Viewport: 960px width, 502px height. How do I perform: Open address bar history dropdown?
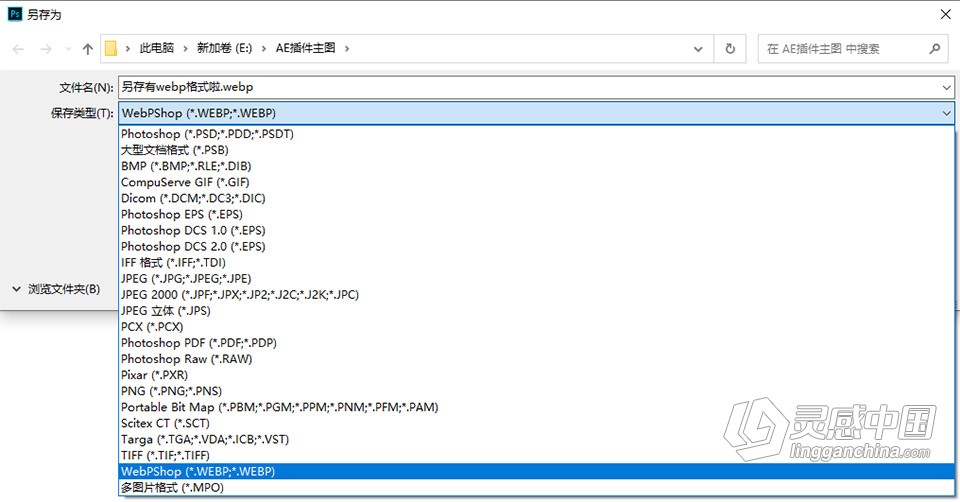click(698, 49)
